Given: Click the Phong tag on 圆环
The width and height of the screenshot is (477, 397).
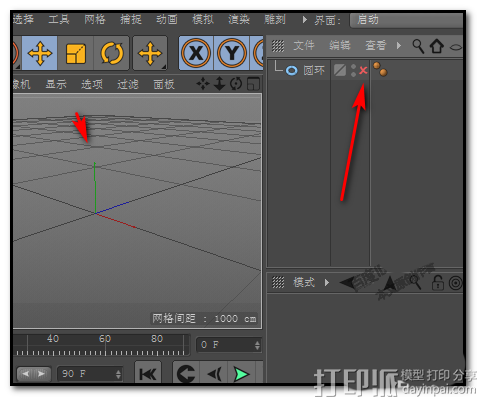Looking at the screenshot, I should (380, 69).
